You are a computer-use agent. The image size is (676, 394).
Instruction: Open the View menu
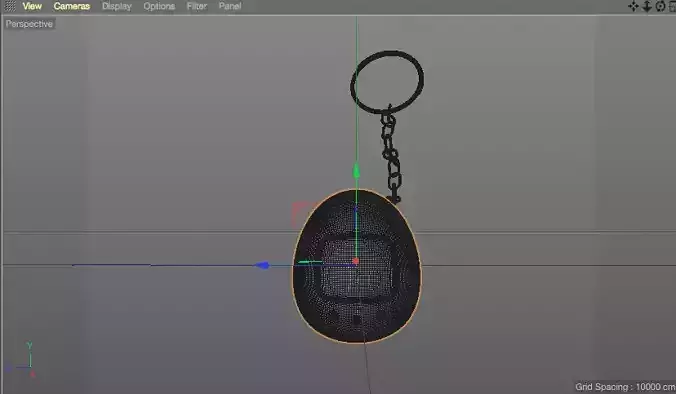(32, 6)
